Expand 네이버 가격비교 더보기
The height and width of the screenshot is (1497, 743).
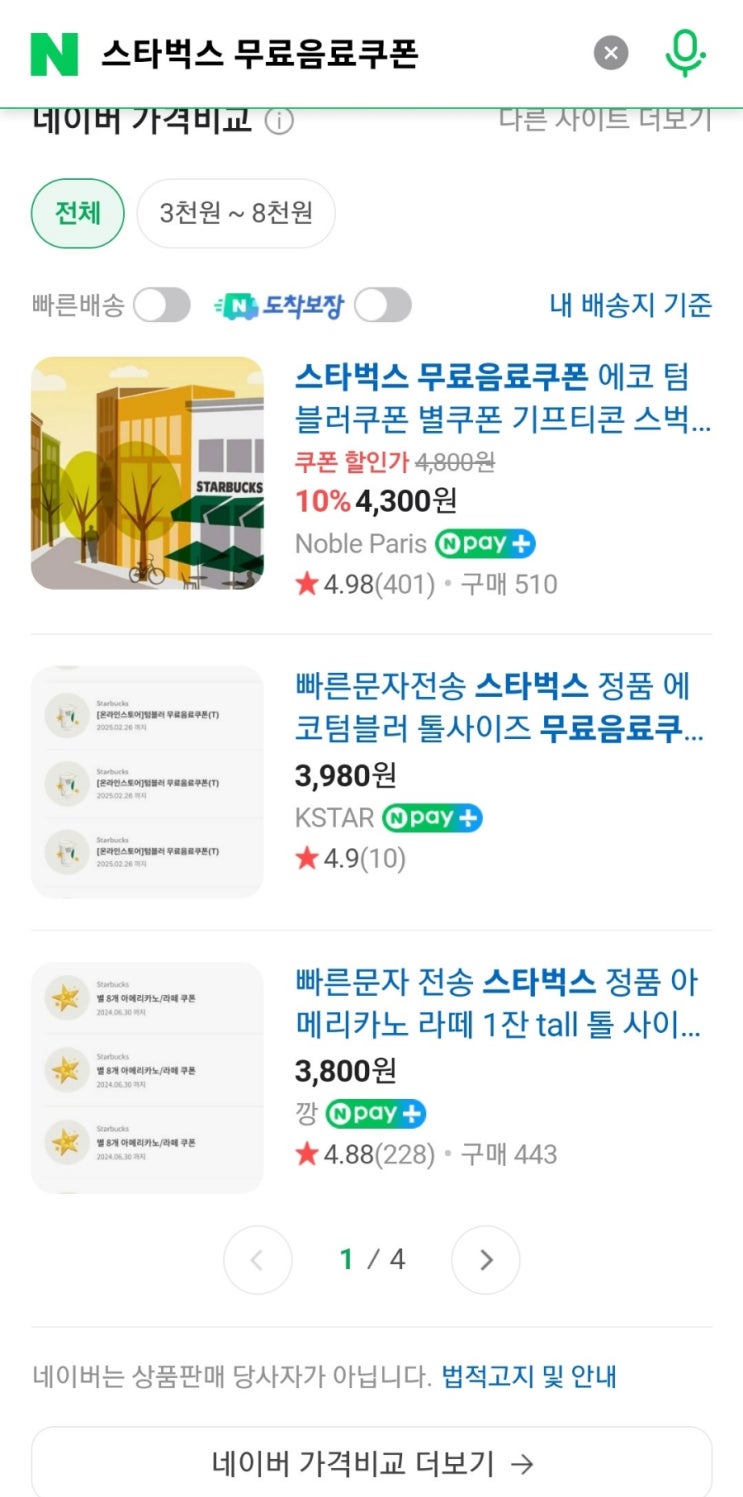coord(371,1464)
